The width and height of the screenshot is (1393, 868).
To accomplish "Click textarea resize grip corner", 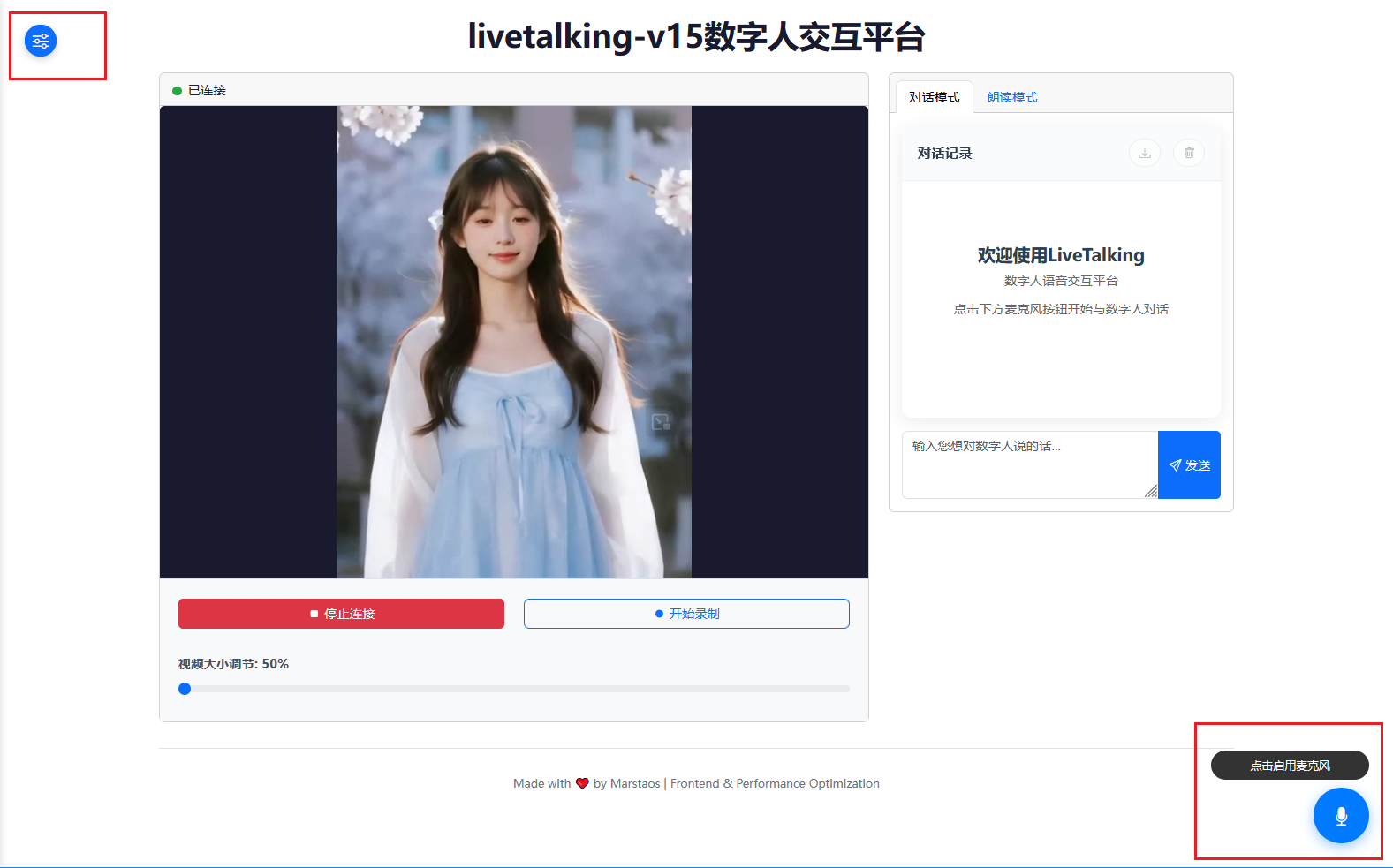I will pyautogui.click(x=1151, y=492).
